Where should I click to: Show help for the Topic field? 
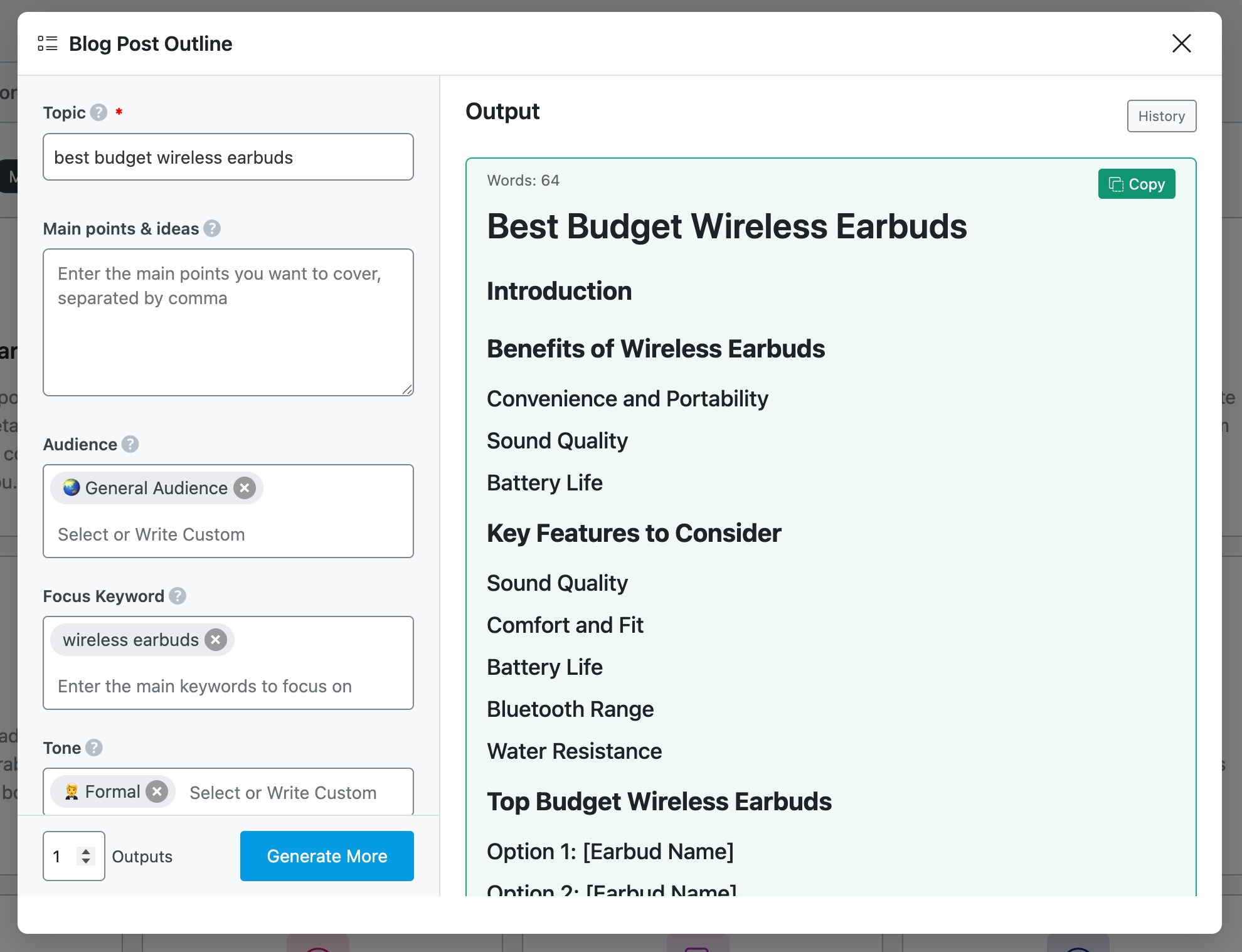98,112
